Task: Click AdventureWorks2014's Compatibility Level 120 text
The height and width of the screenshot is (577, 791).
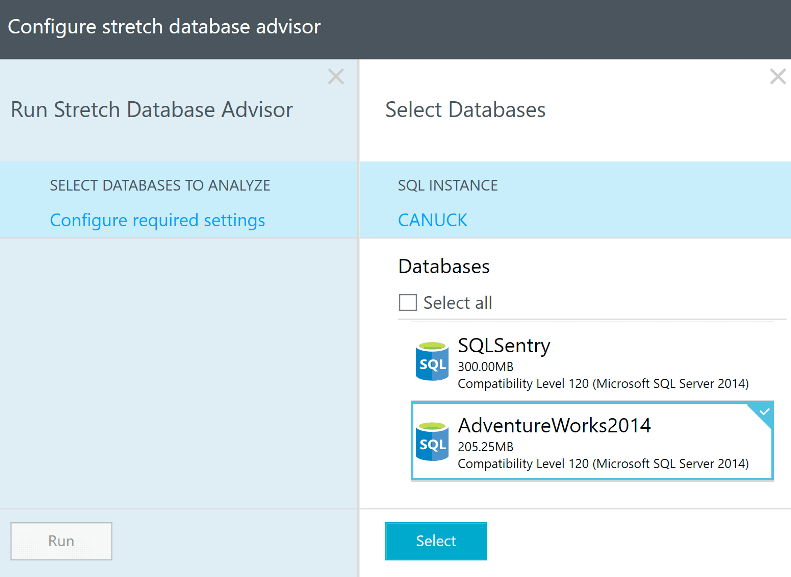Action: [x=603, y=464]
